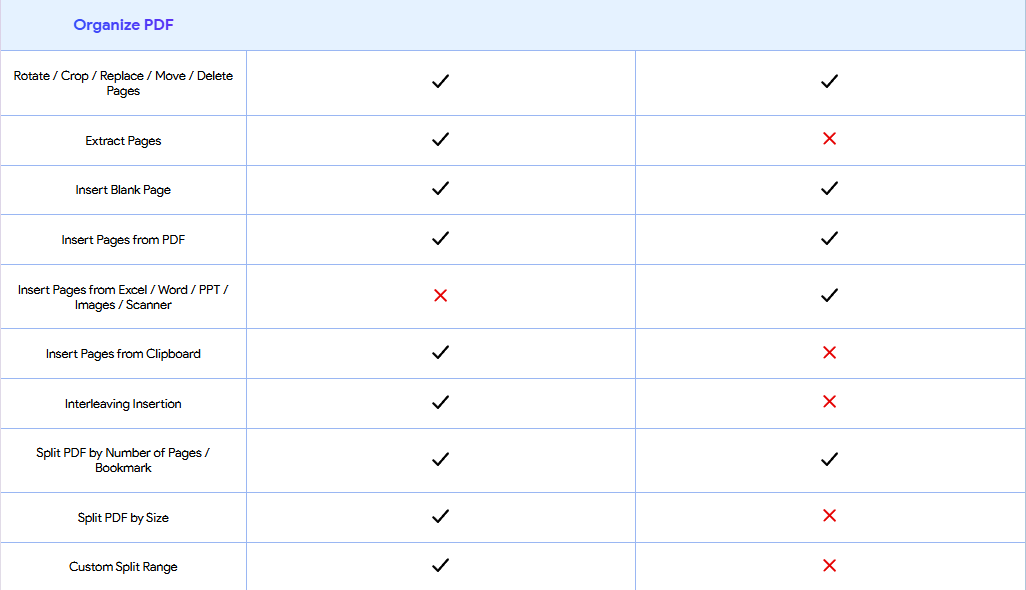Click second checkmark in Insert Blank Page row

pyautogui.click(x=829, y=188)
